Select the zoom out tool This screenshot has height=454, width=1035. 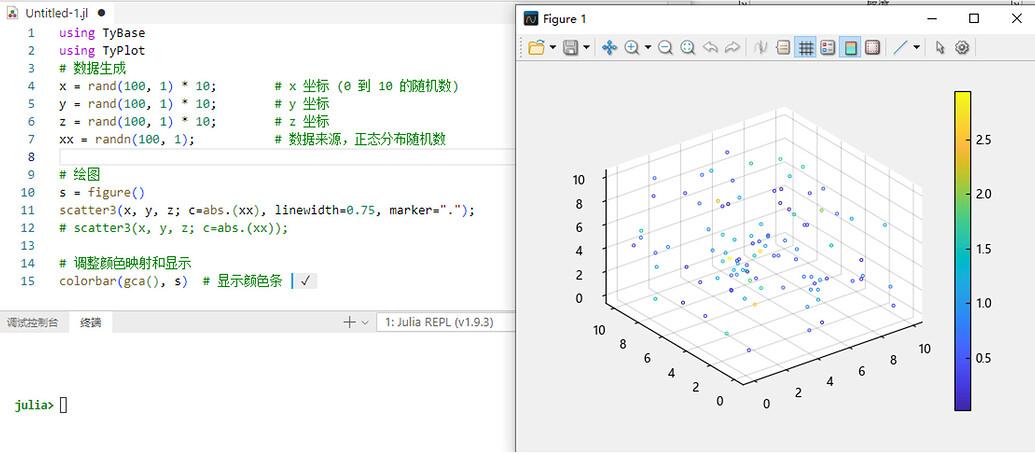click(665, 48)
